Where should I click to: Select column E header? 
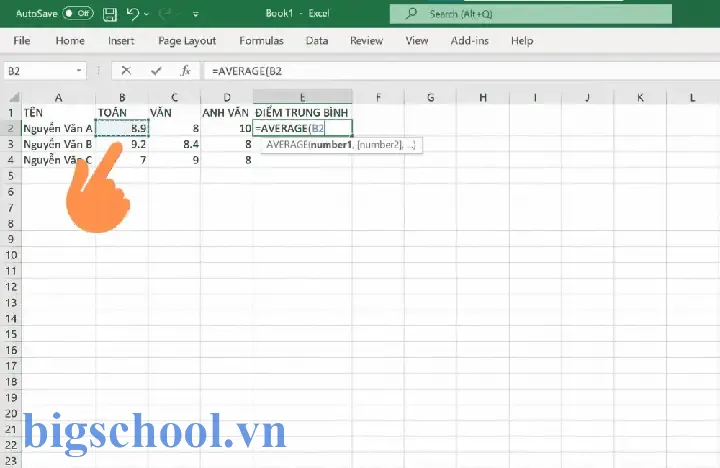pos(303,97)
